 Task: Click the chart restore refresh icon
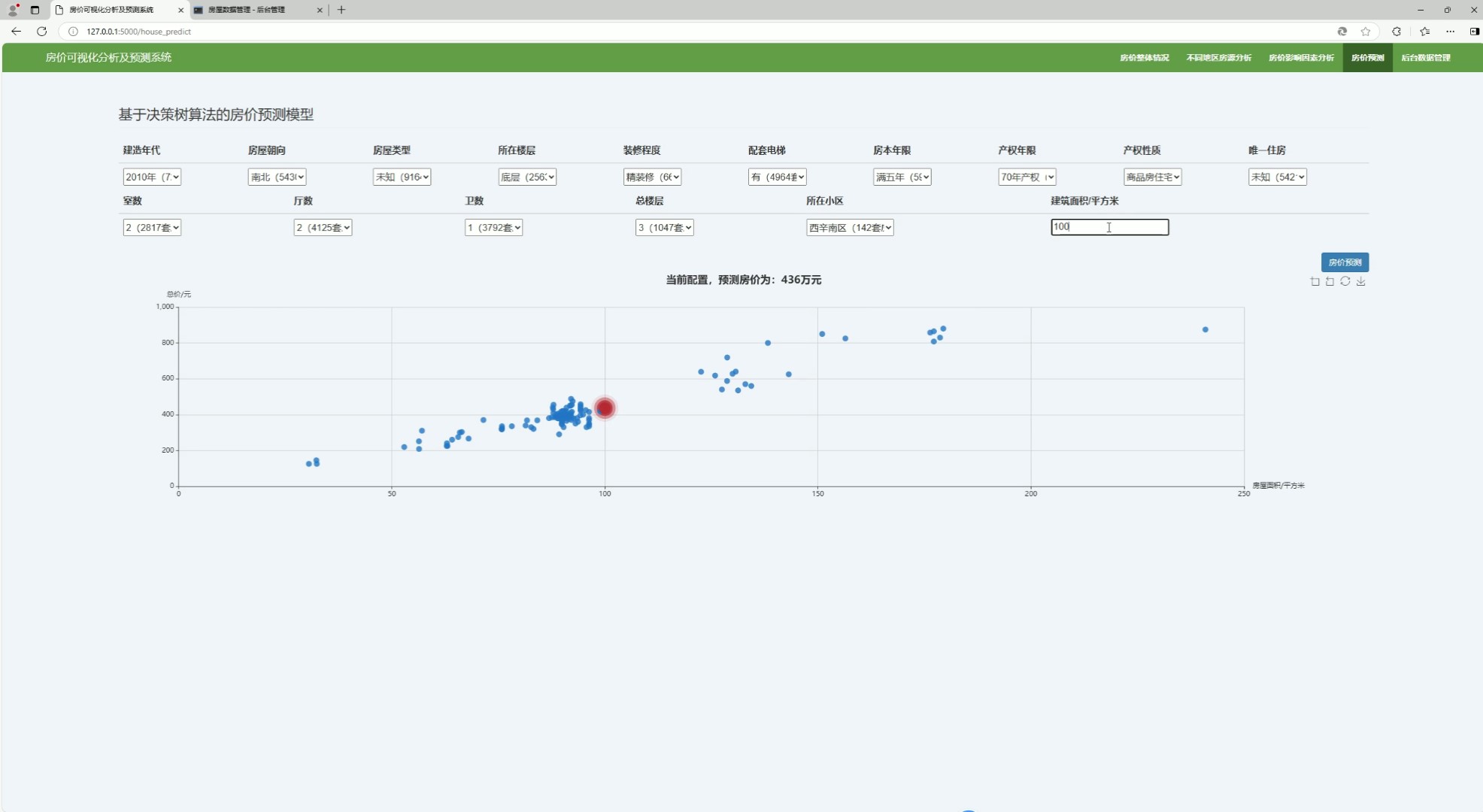(x=1345, y=281)
